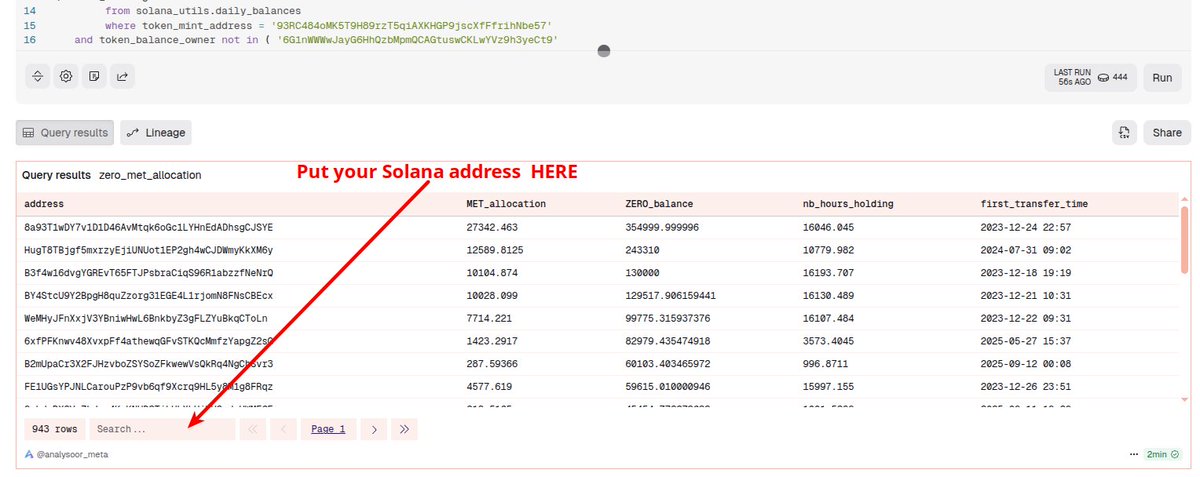Click MET_allocation value 7714.221
Image resolution: width=1200 pixels, height=477 pixels.
click(x=489, y=318)
